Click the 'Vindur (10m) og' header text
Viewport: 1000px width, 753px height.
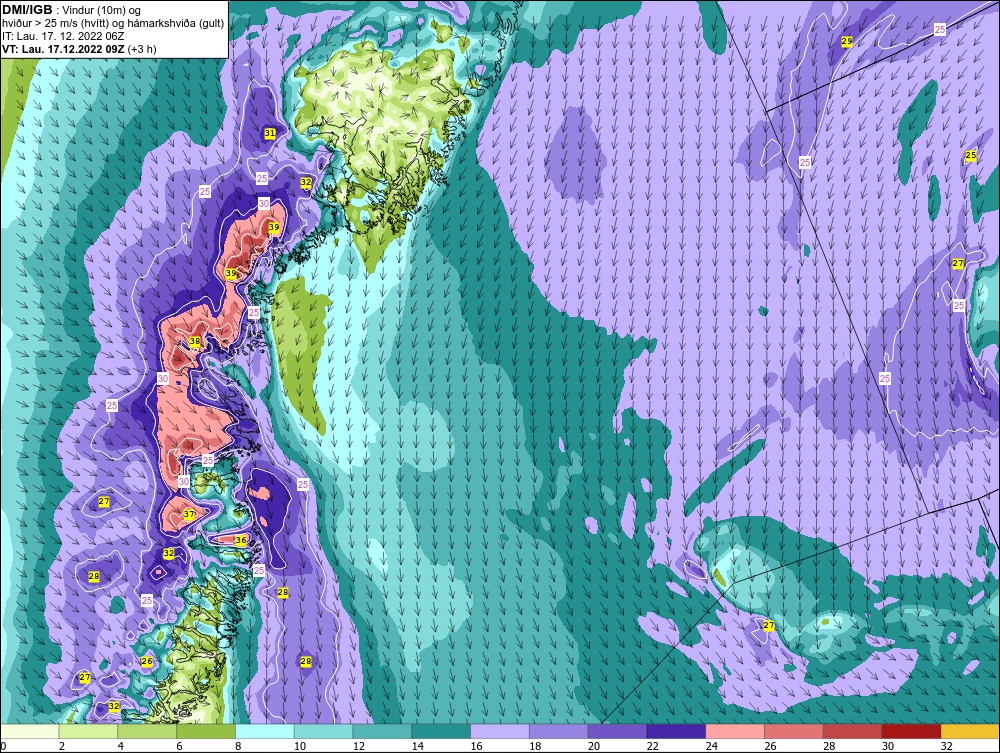(99, 10)
